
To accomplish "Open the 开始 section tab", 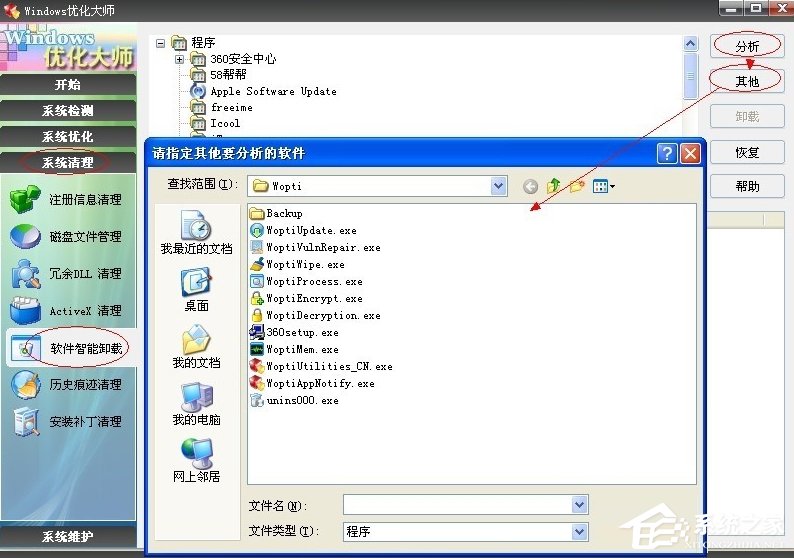I will coord(68,84).
